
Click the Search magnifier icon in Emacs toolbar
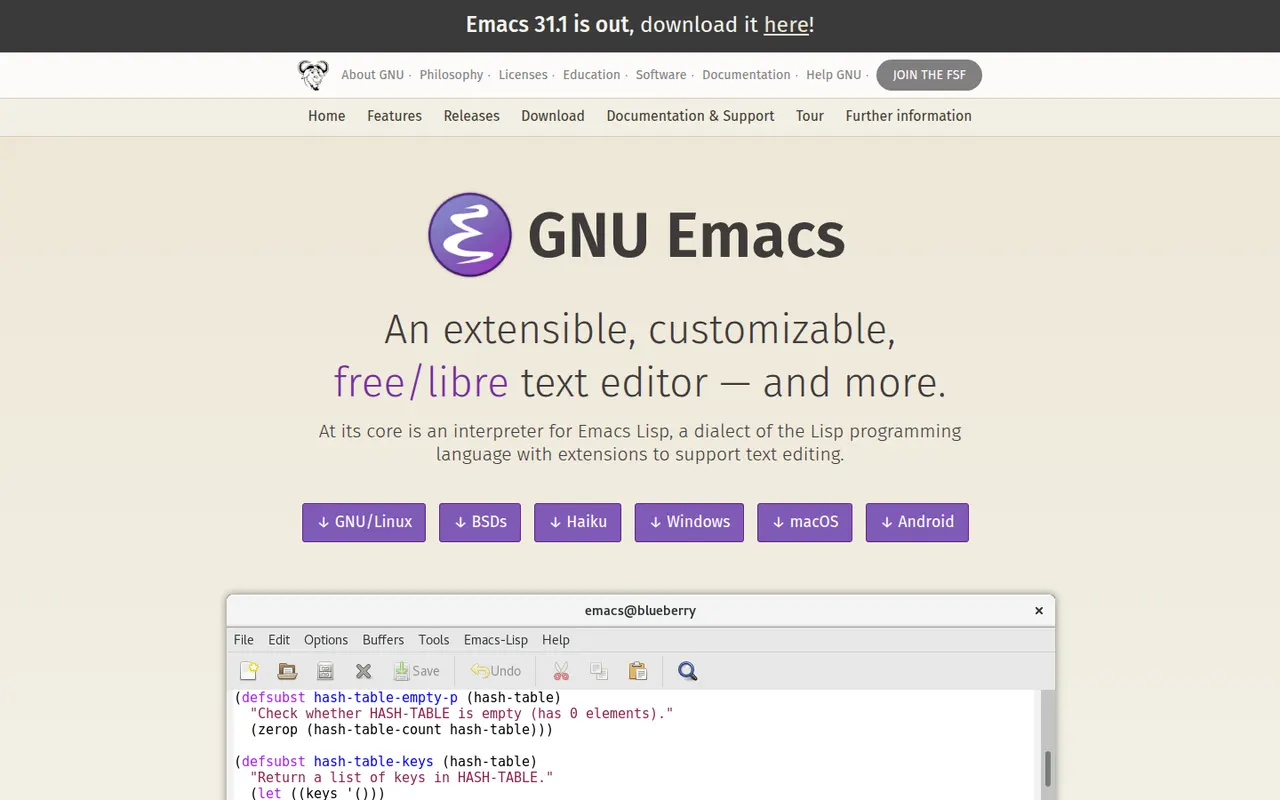(687, 671)
